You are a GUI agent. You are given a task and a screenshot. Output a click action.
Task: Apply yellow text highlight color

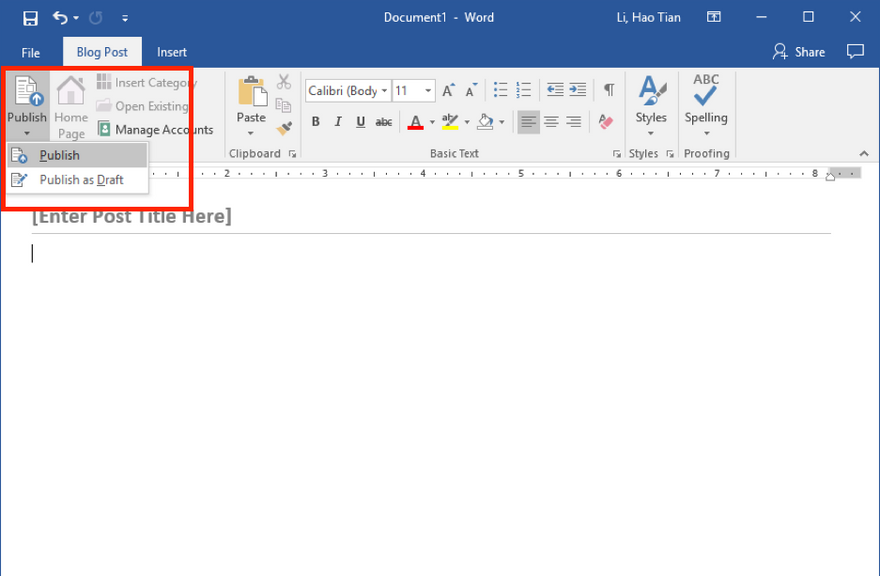[x=450, y=122]
